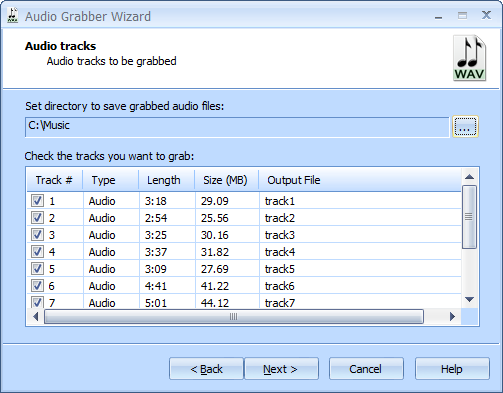Go to previous step with Back button

206,369
